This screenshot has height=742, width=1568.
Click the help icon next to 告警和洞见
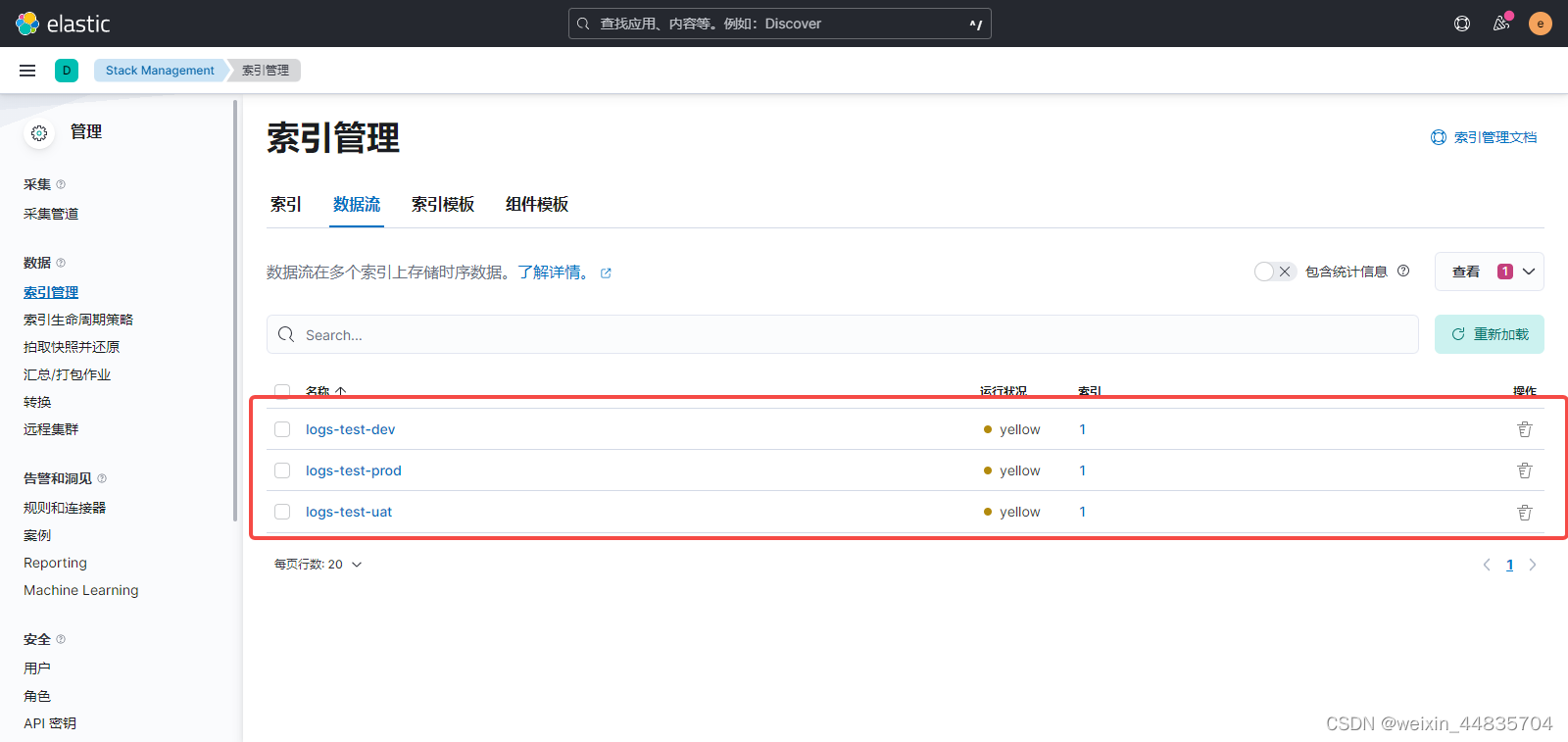(x=102, y=478)
